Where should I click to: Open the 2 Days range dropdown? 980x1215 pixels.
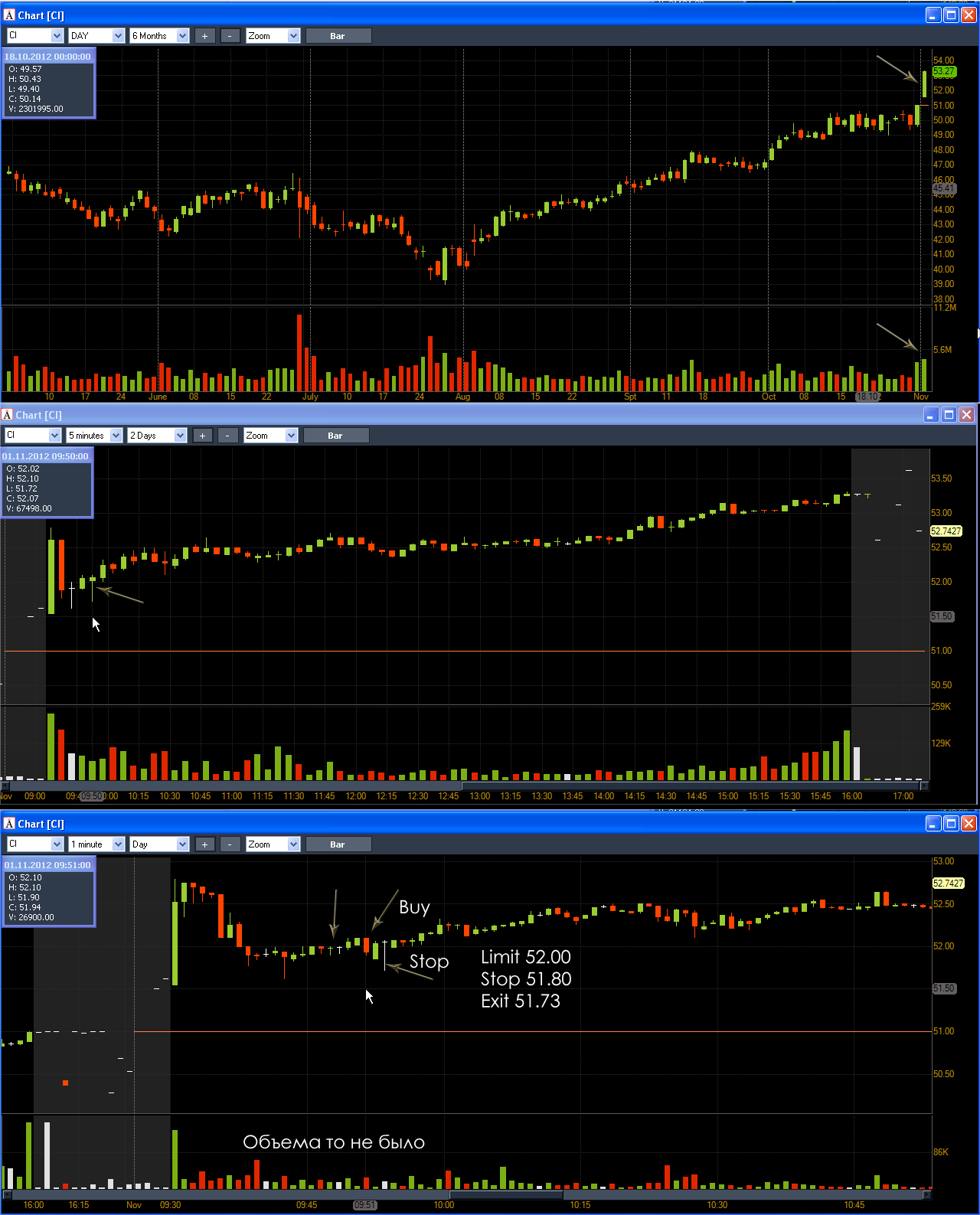tap(180, 436)
